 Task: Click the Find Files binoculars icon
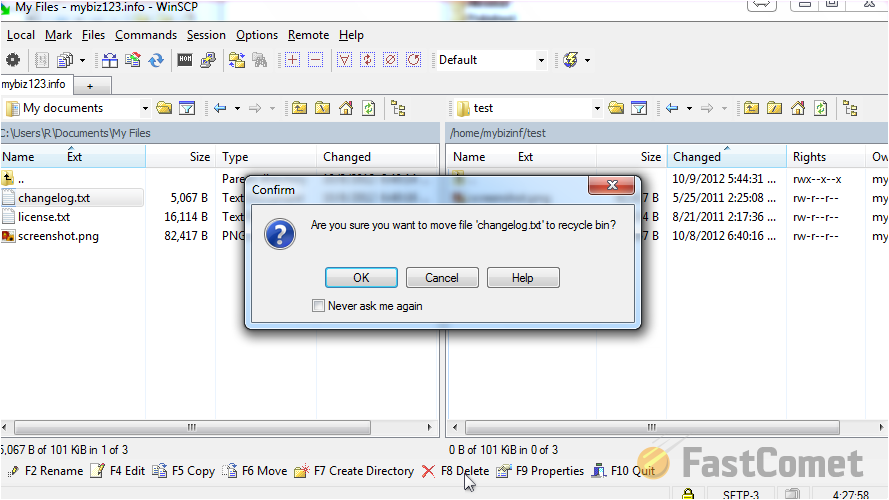[x=260, y=60]
